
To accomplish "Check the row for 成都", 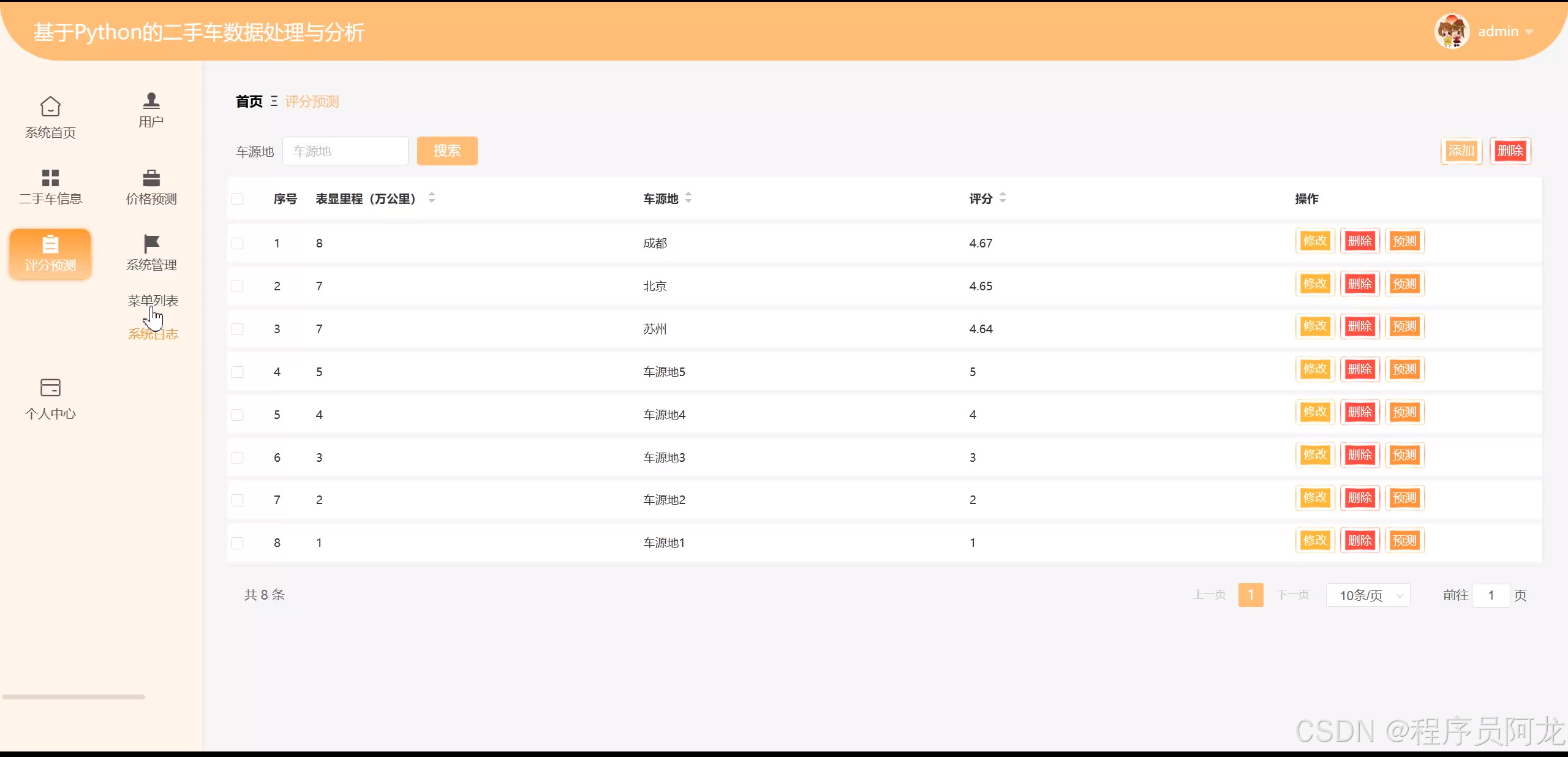I will (x=238, y=243).
